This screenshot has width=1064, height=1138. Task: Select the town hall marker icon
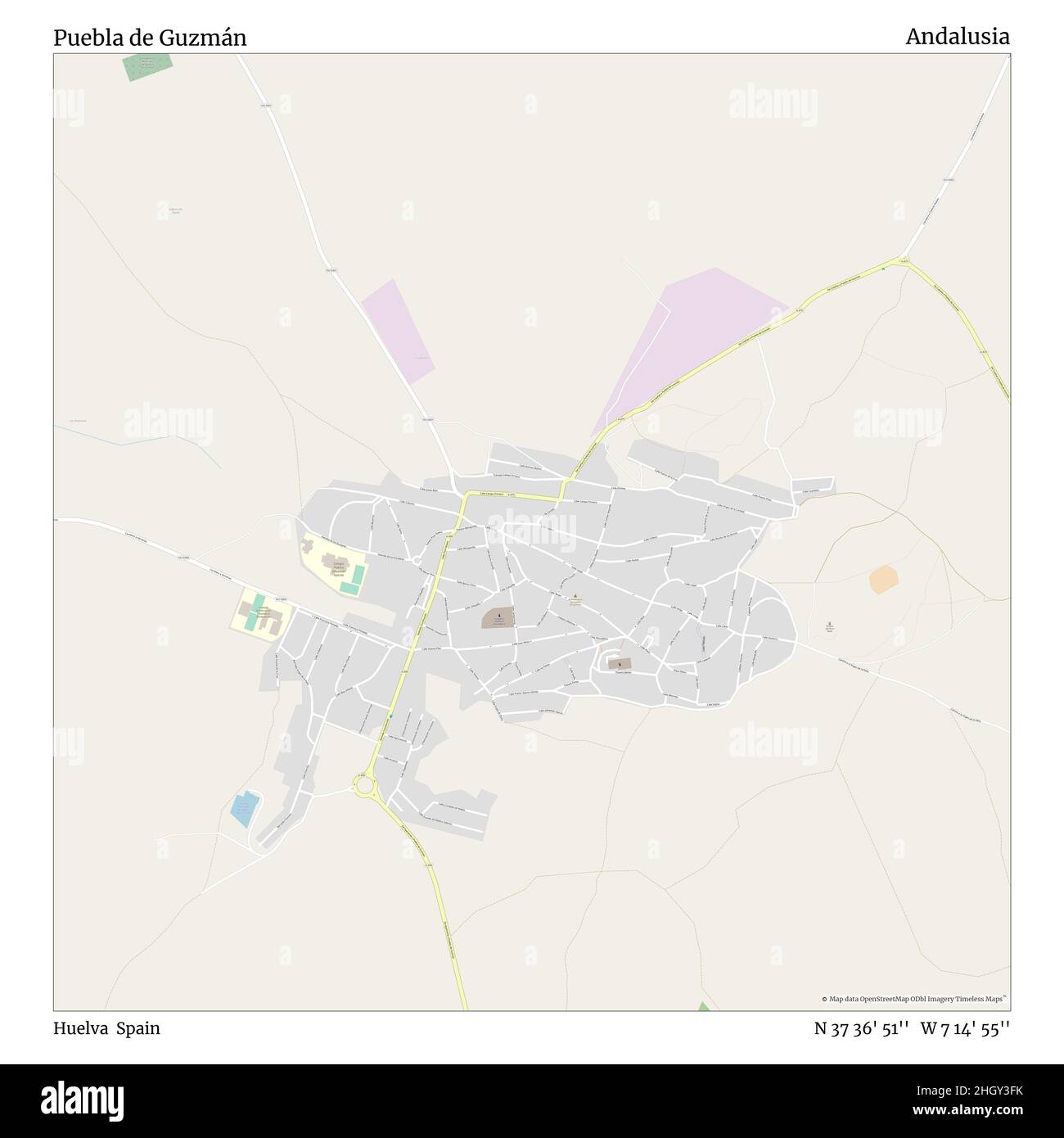(575, 596)
